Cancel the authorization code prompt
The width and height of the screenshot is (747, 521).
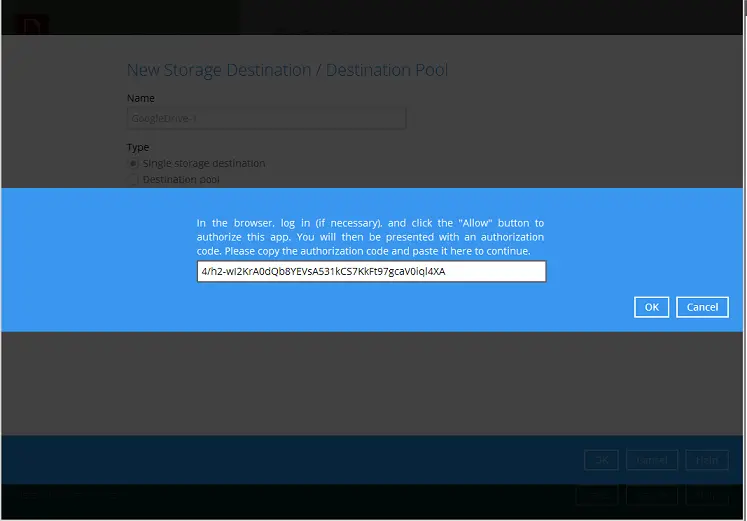702,307
